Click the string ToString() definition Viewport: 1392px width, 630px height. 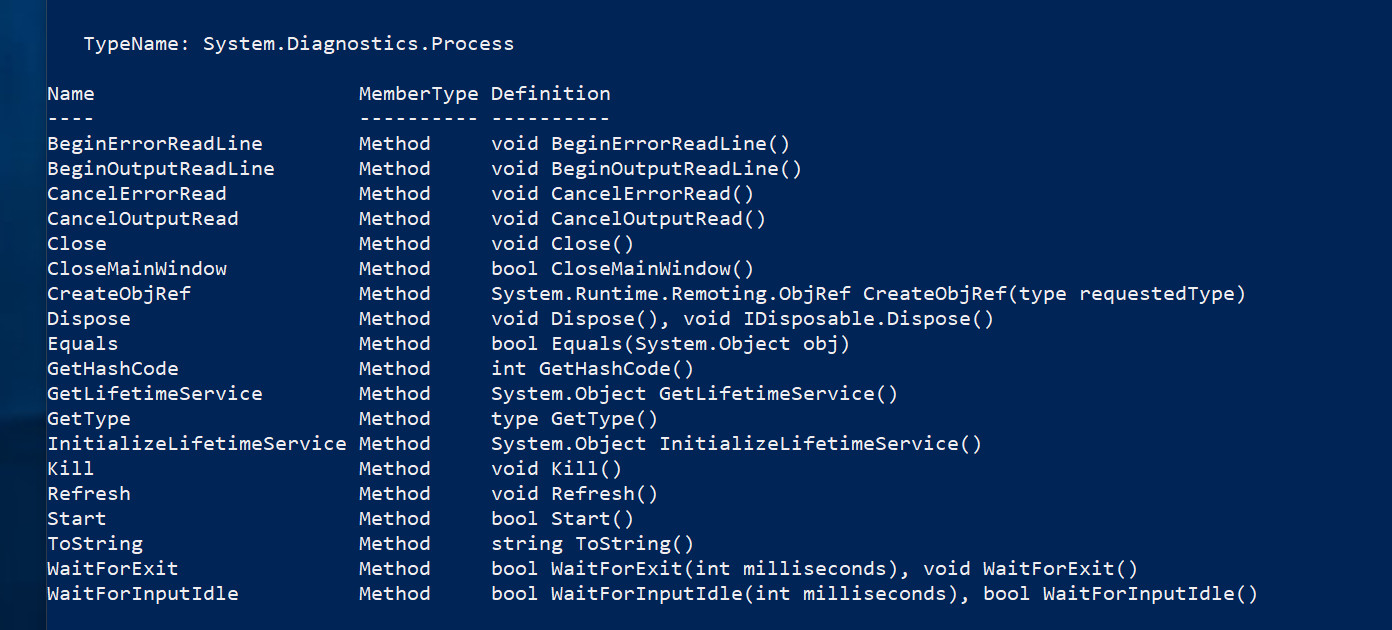[x=592, y=544]
